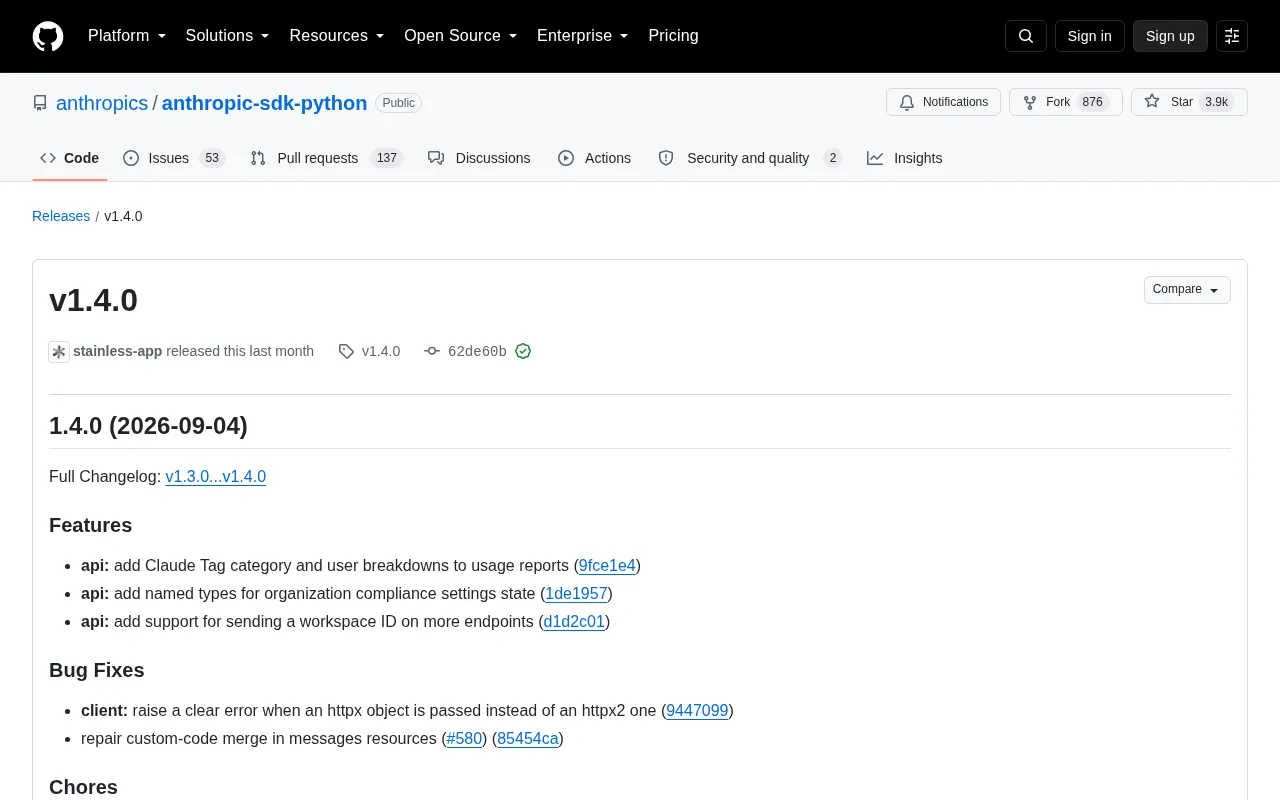Open appearance settings sliders icon
Image resolution: width=1280 pixels, height=800 pixels.
coord(1232,36)
